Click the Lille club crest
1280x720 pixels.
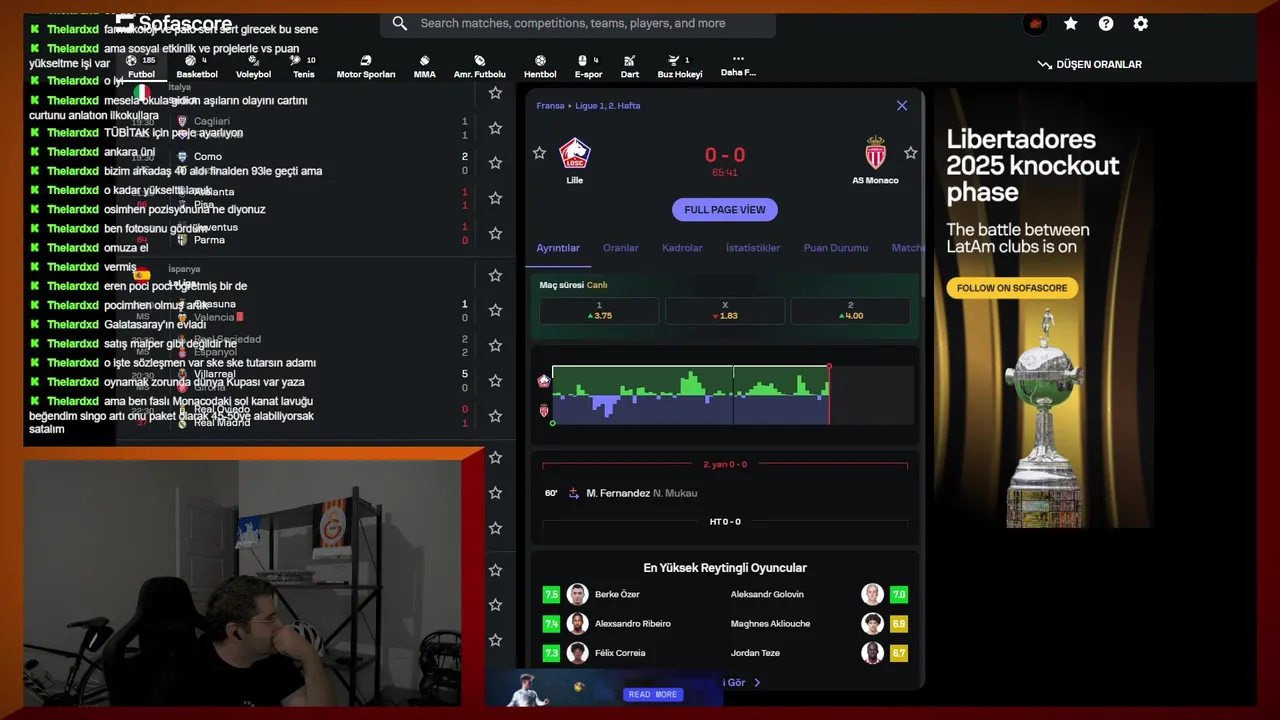coord(574,154)
